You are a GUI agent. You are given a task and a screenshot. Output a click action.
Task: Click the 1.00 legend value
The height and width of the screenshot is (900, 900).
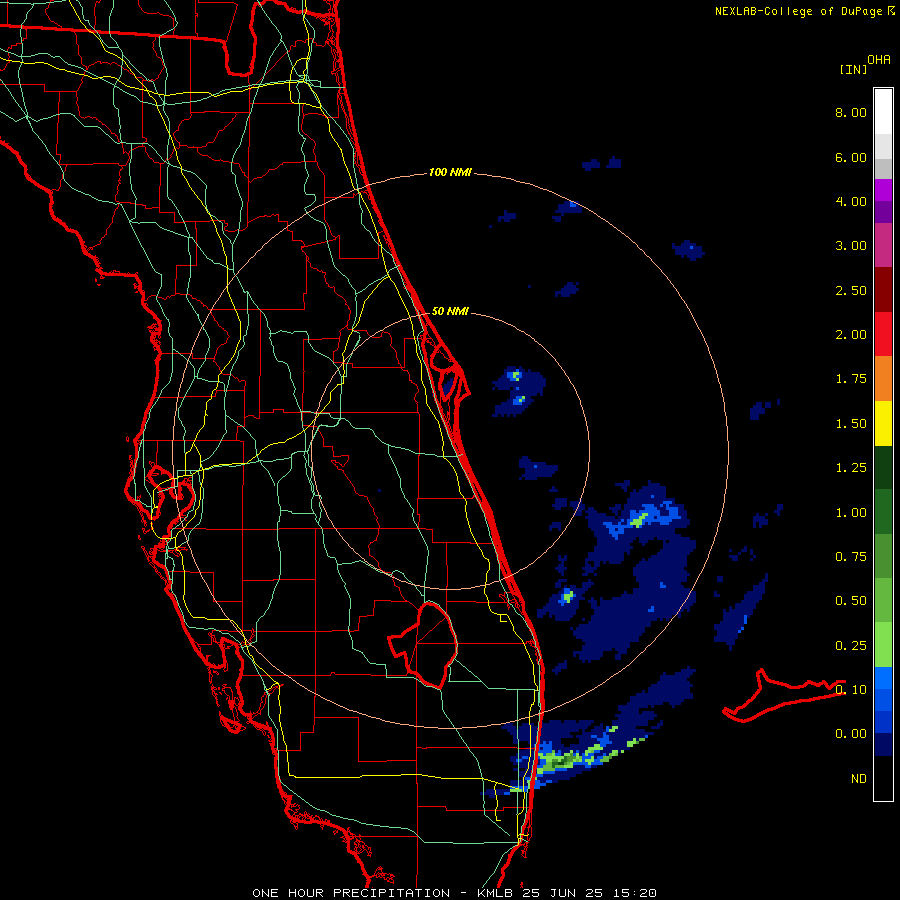tap(851, 513)
